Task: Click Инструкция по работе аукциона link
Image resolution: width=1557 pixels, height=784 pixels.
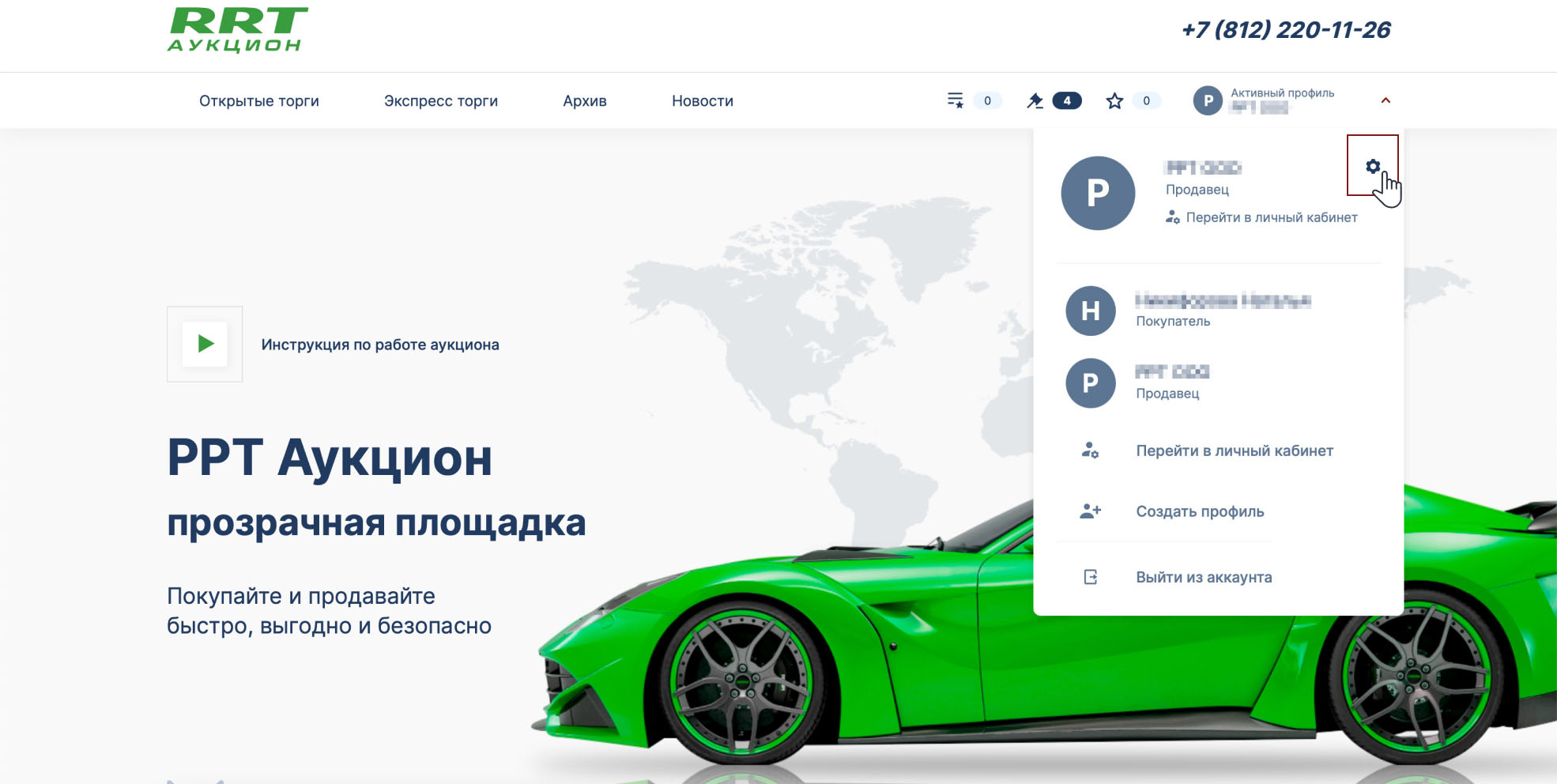Action: tap(380, 345)
